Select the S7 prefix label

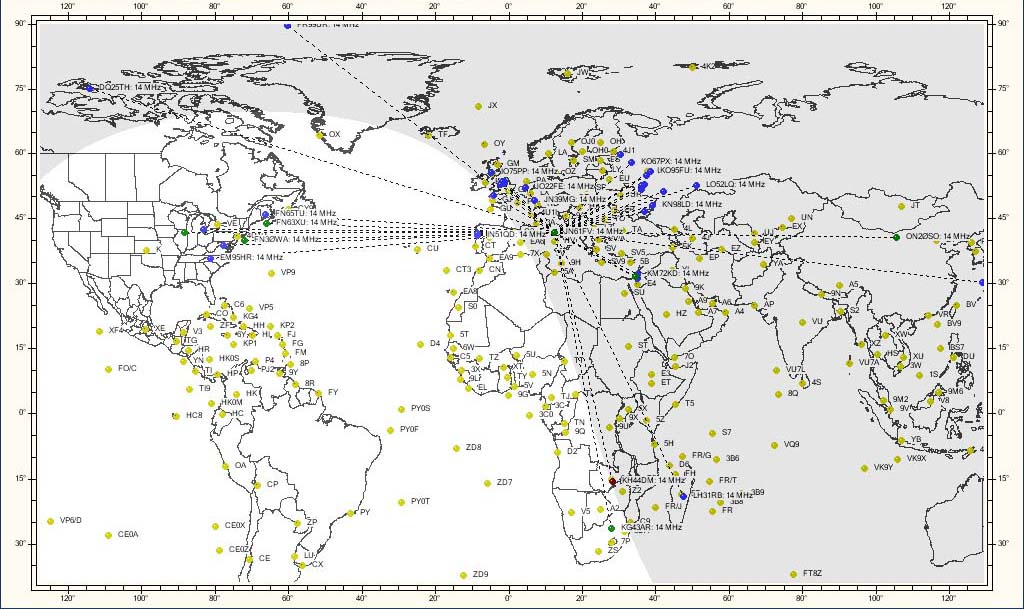point(727,432)
